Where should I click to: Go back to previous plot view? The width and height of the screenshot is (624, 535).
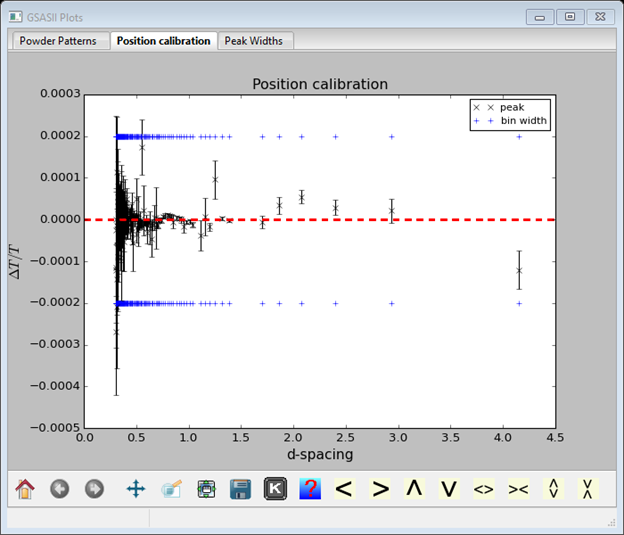[x=60, y=489]
